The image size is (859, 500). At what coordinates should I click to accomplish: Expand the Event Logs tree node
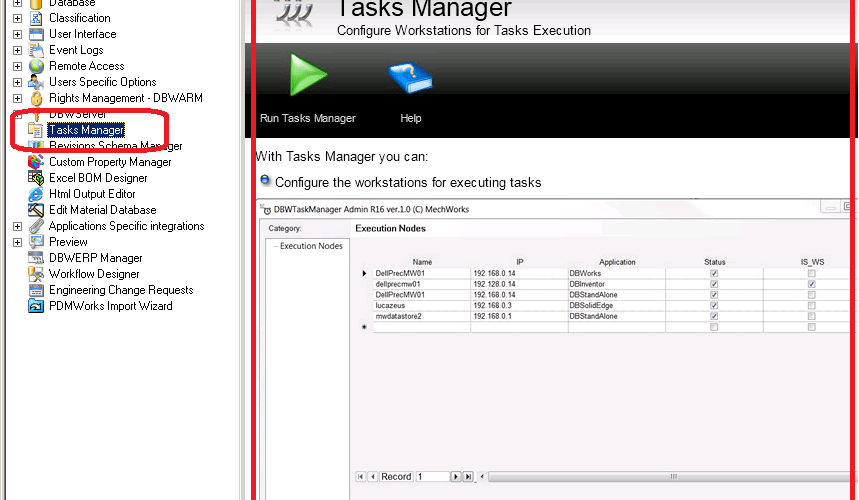point(18,50)
